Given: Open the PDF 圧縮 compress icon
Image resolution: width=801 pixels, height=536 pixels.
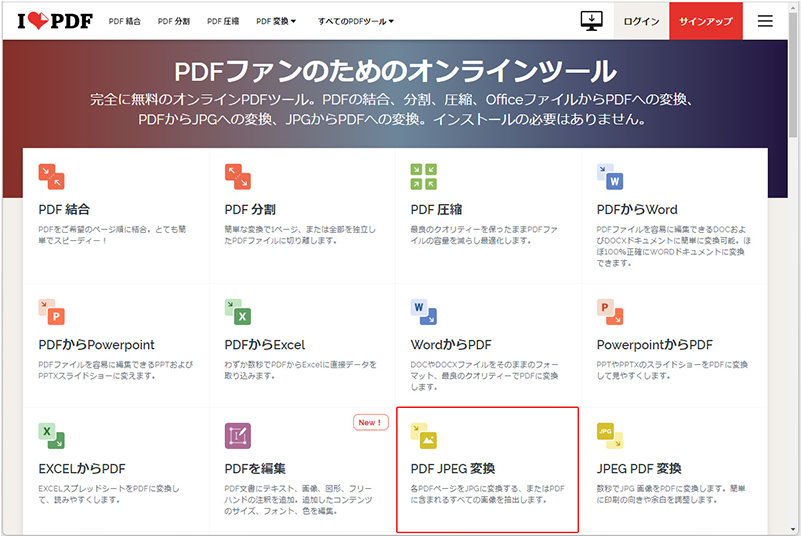Looking at the screenshot, I should point(423,176).
